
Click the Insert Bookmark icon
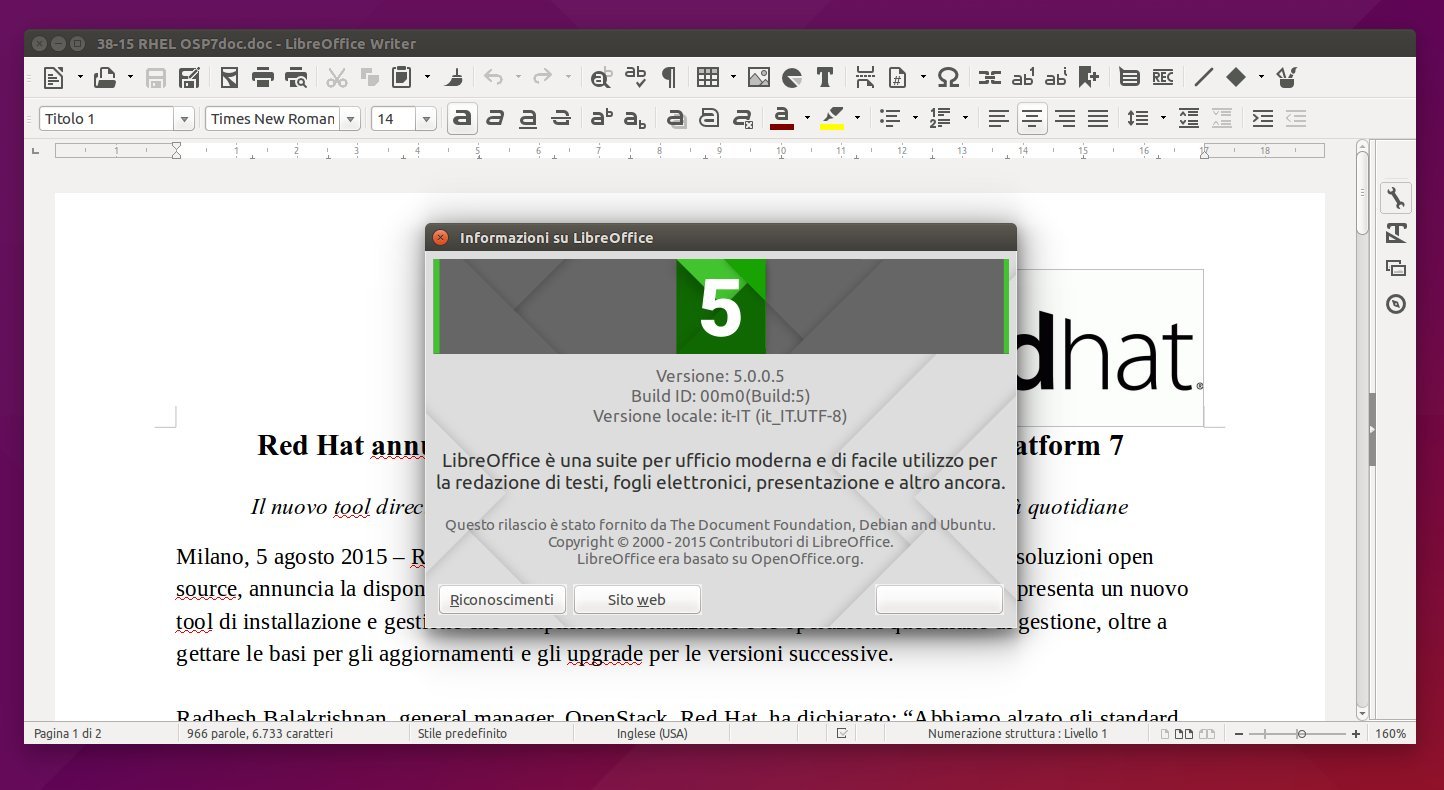pos(1088,77)
